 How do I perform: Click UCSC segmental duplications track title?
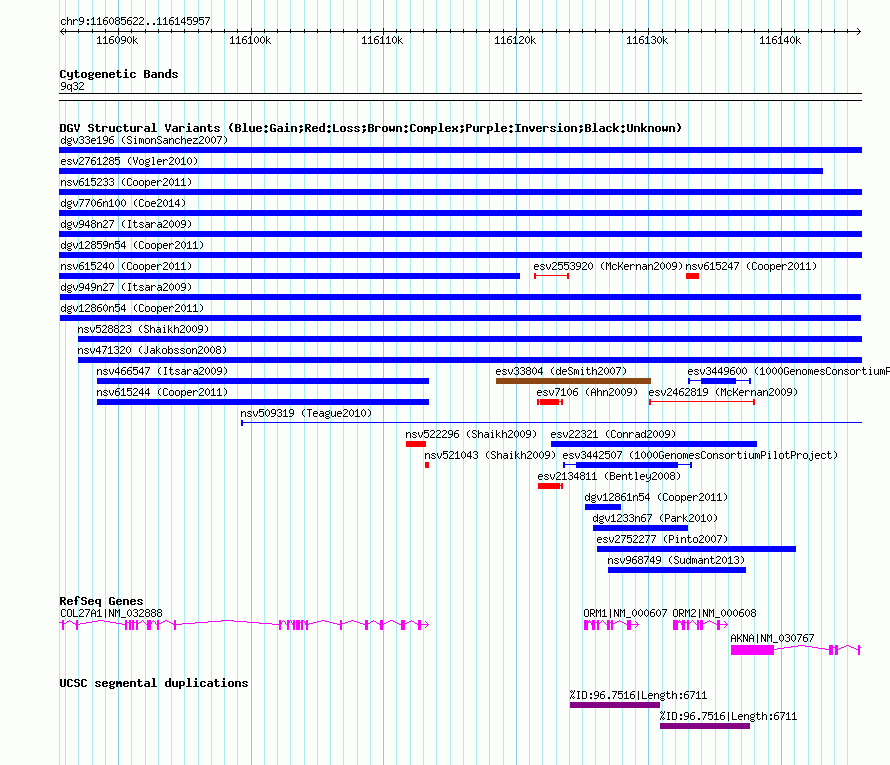click(x=154, y=683)
